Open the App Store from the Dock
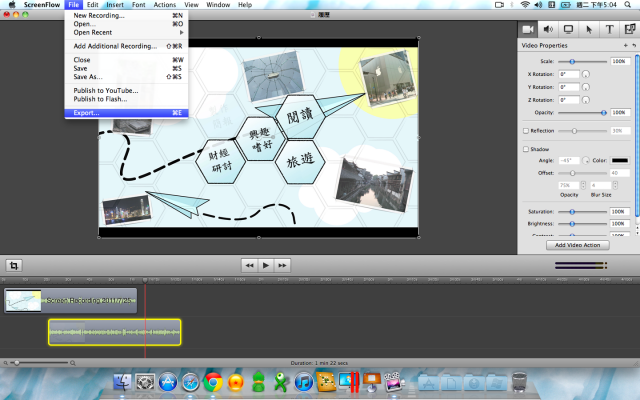 point(168,382)
